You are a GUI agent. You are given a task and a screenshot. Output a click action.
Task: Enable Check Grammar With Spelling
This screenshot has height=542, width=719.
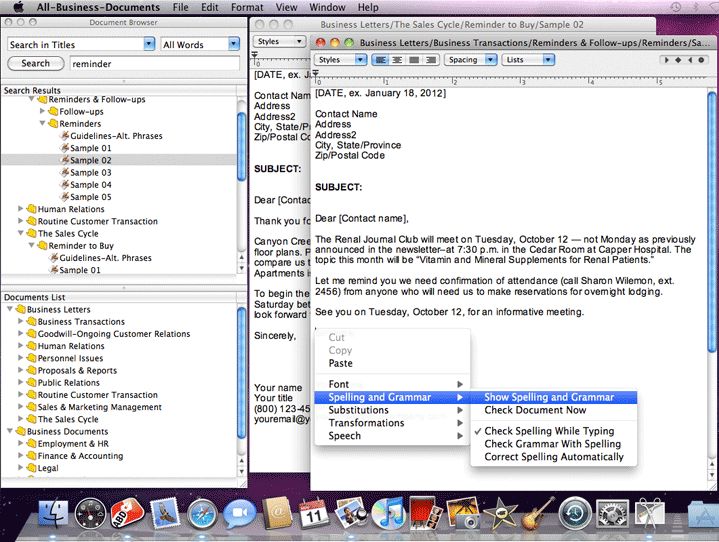coord(552,444)
